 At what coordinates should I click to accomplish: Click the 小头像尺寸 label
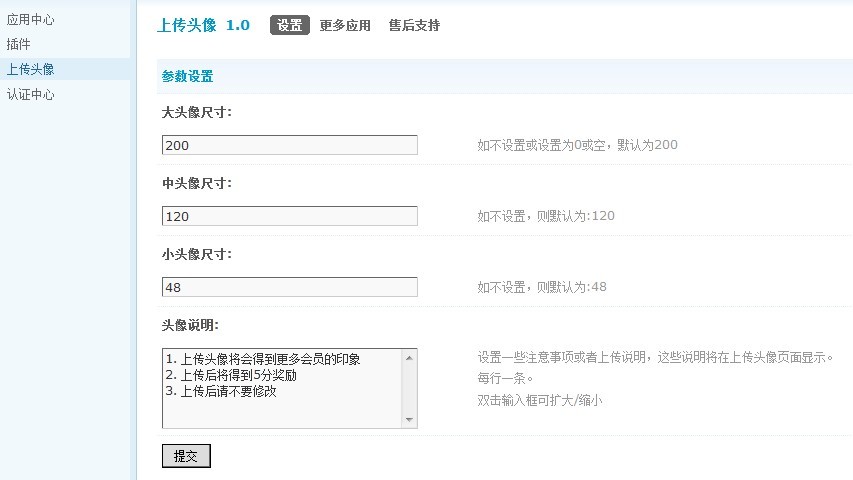click(x=197, y=254)
